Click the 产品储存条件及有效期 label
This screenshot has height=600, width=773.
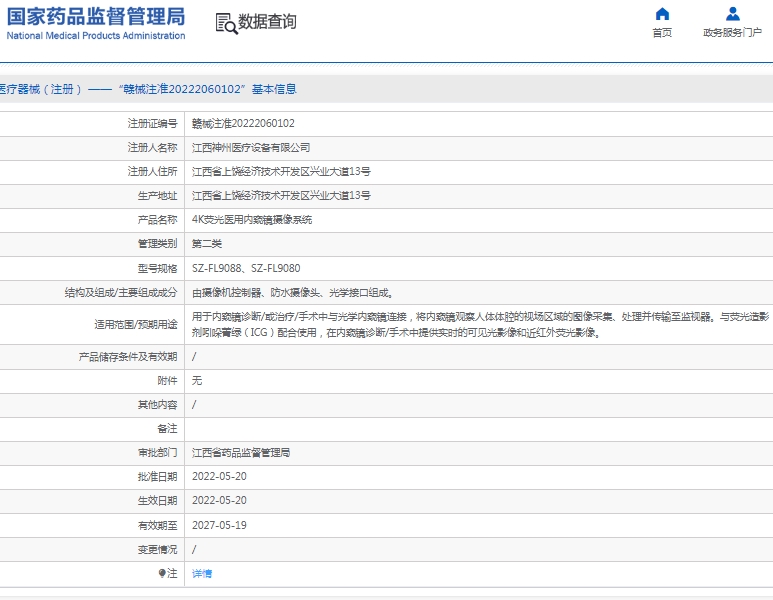tap(128, 356)
